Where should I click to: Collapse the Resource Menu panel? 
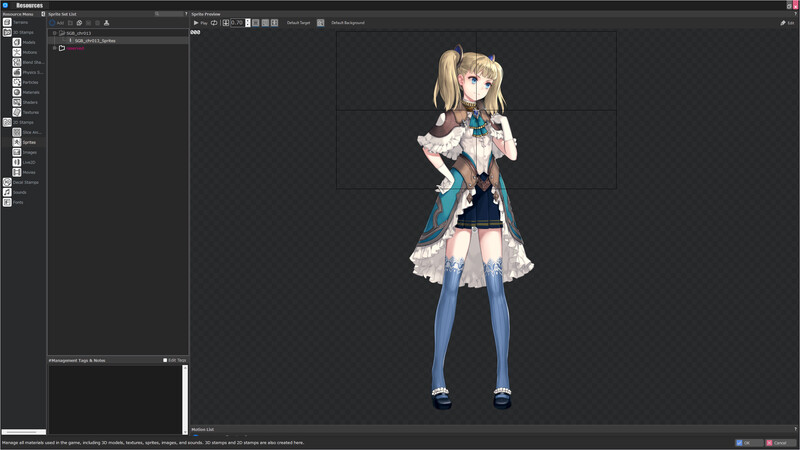click(43, 14)
